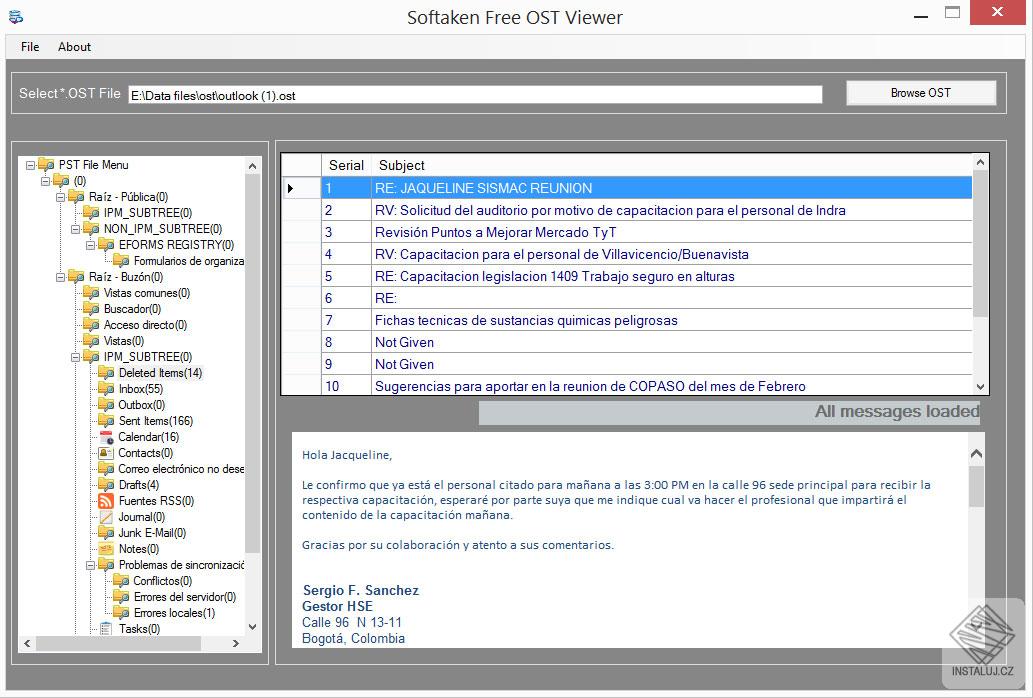Collapse the NON_IPM_SUBTREE folder

(76, 228)
